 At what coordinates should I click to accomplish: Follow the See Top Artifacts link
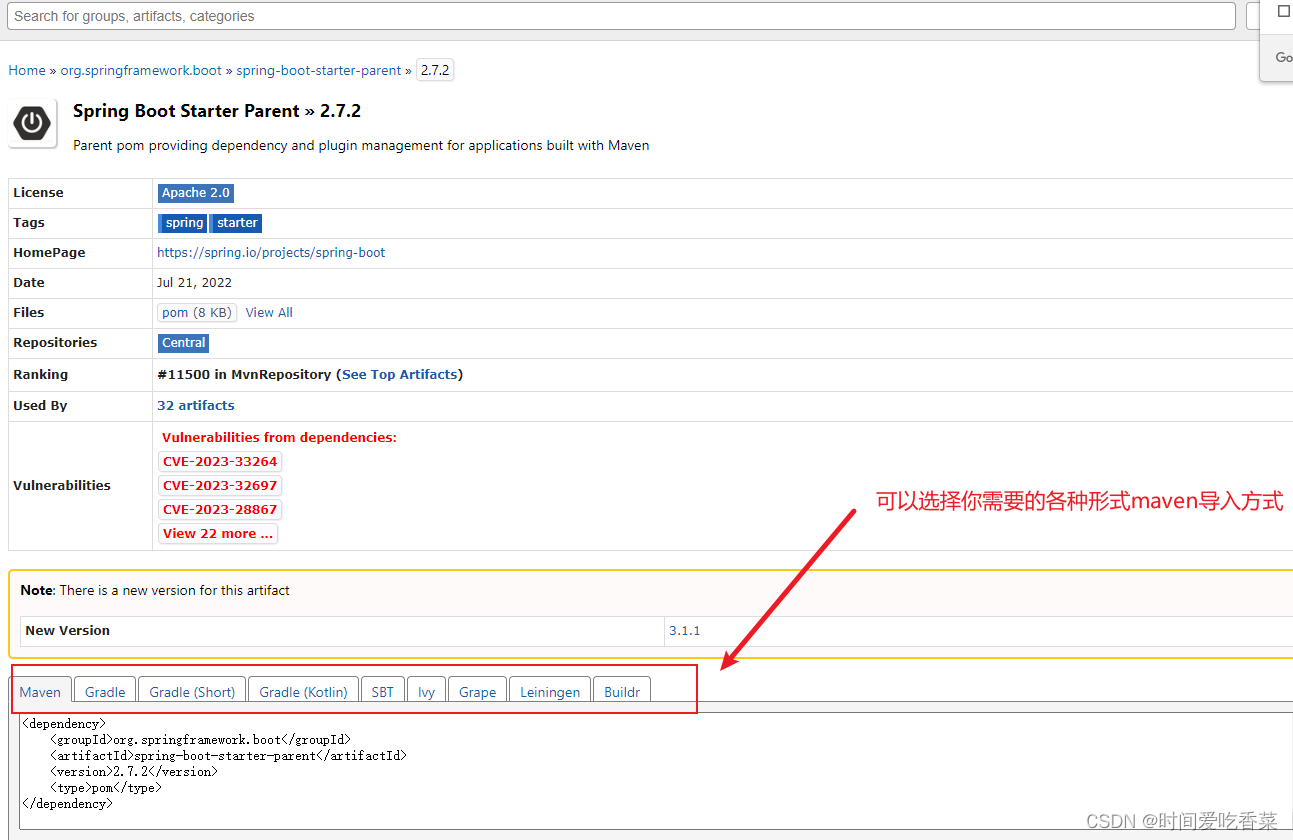[x=400, y=374]
